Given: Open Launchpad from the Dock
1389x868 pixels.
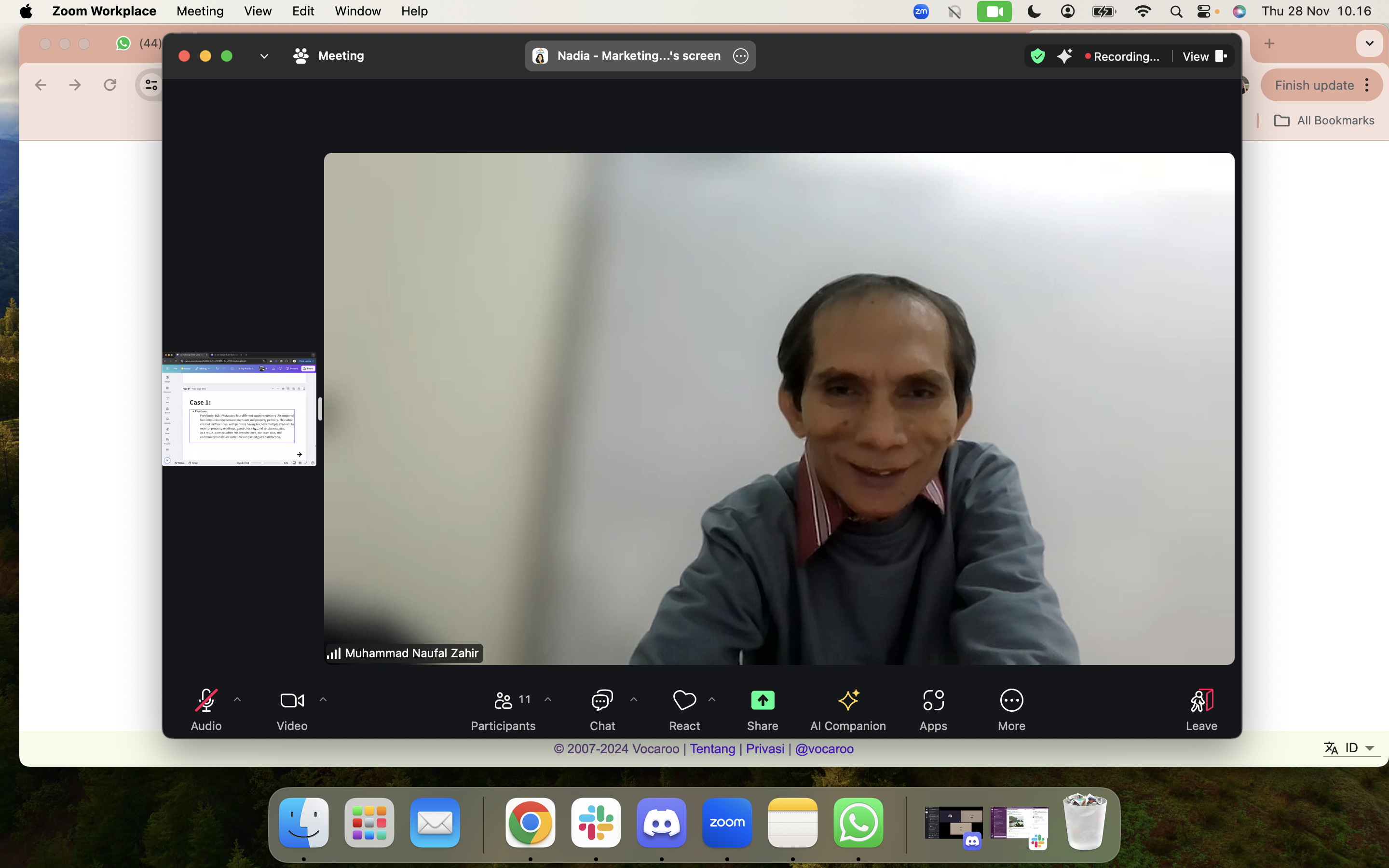Looking at the screenshot, I should coord(369,823).
